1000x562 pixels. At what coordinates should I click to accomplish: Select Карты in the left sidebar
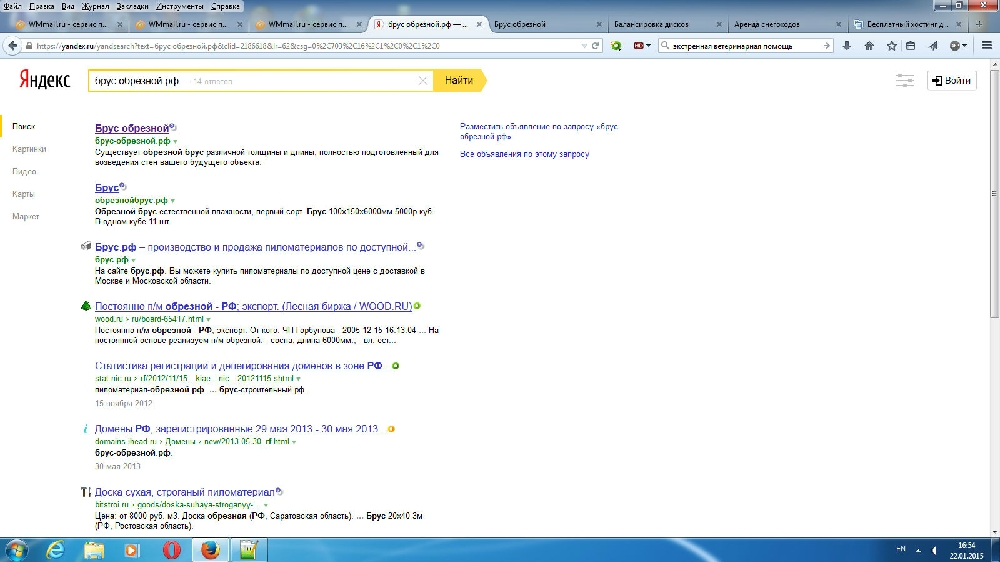[x=23, y=194]
